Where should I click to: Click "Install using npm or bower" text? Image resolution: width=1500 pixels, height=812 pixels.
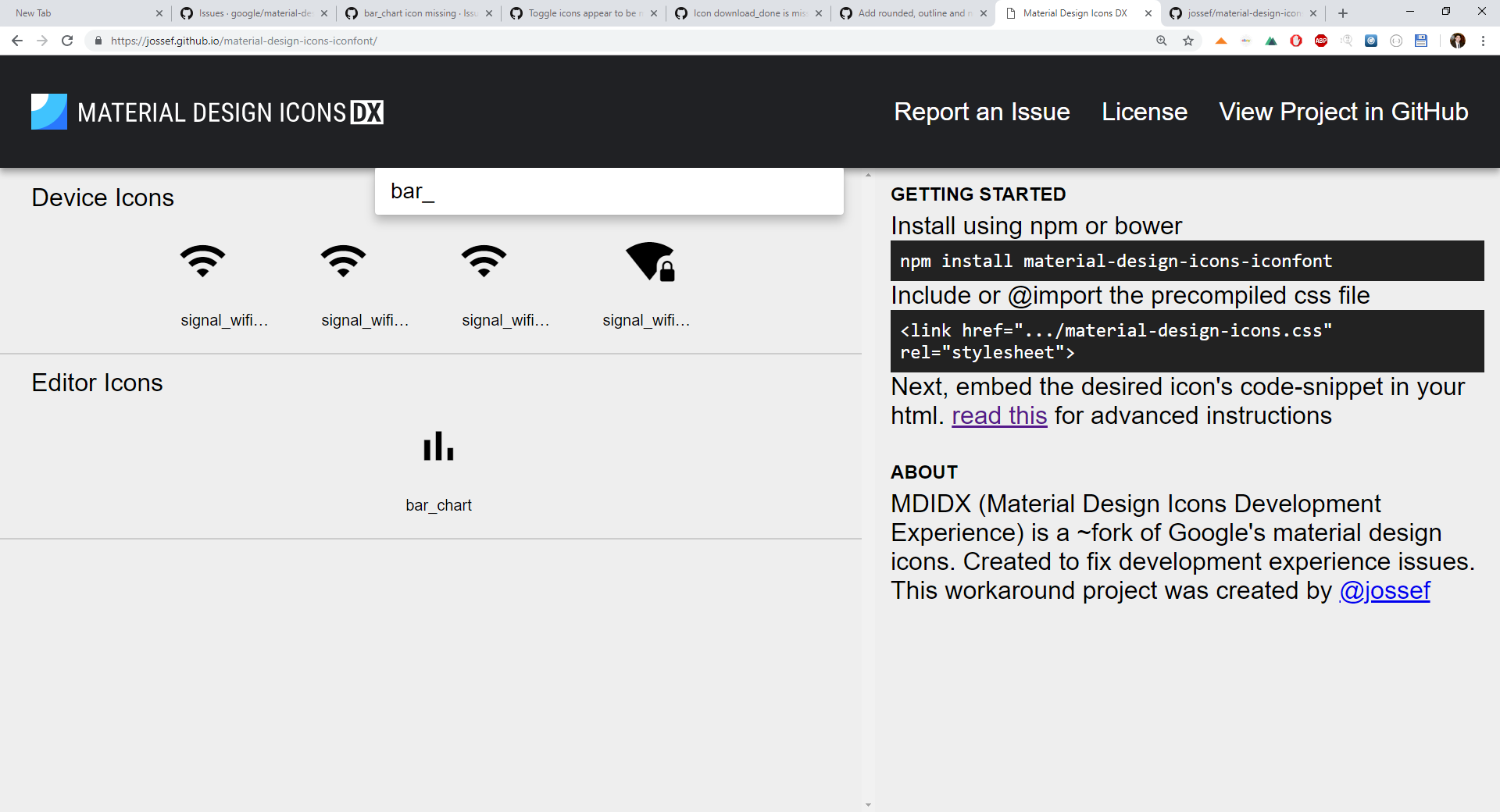coord(1037,226)
